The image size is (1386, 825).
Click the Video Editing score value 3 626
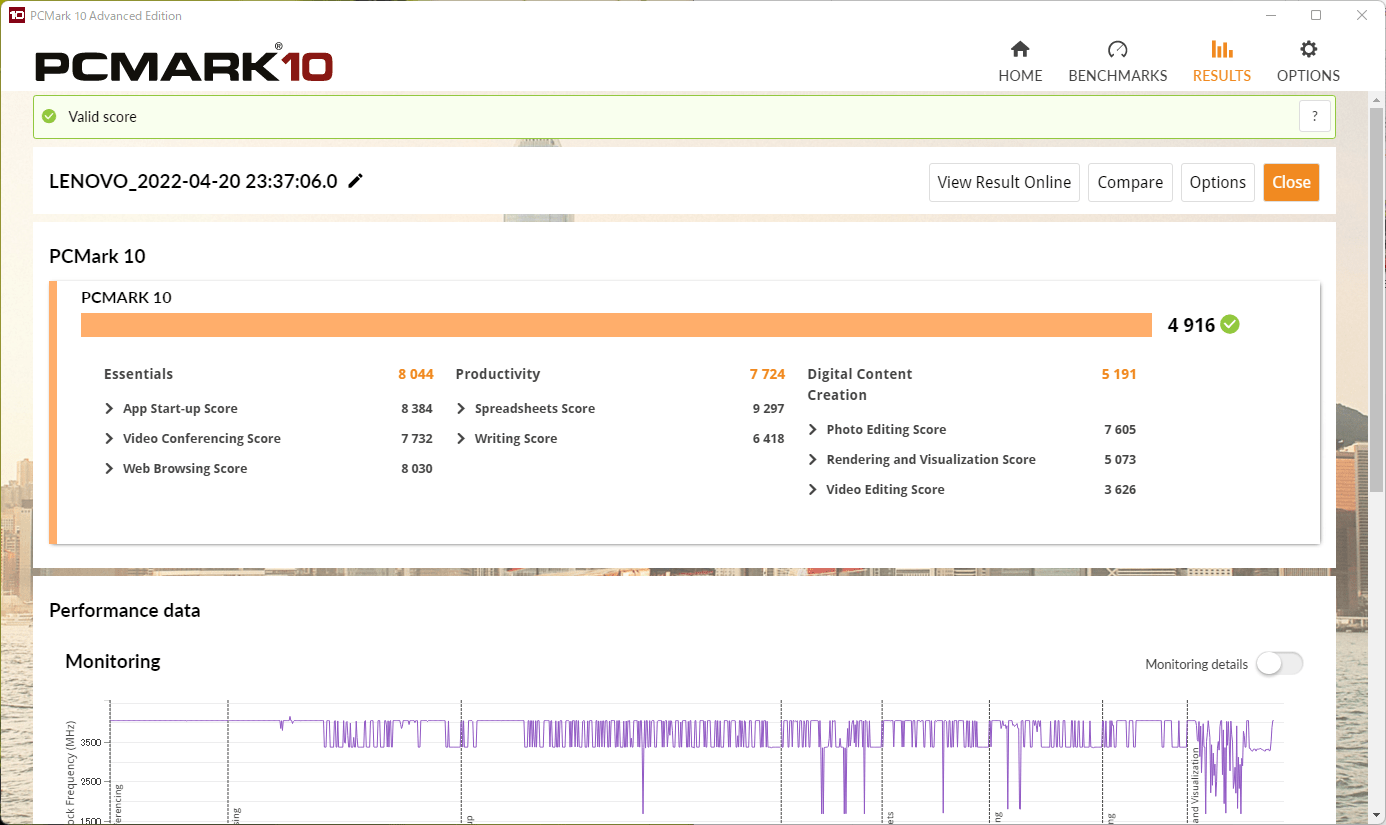tap(1120, 489)
